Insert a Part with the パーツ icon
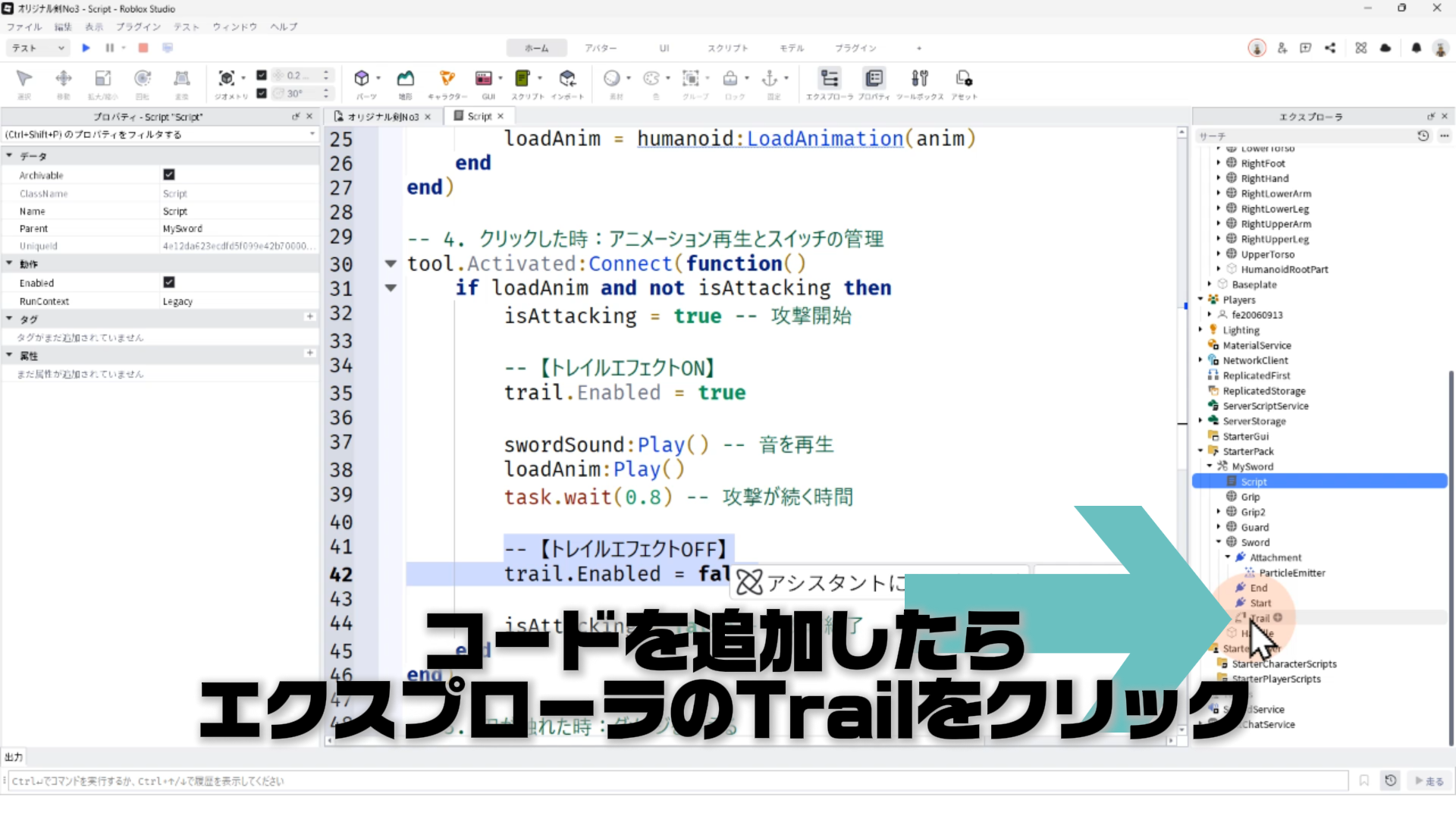Image resolution: width=1456 pixels, height=819 pixels. click(x=362, y=78)
